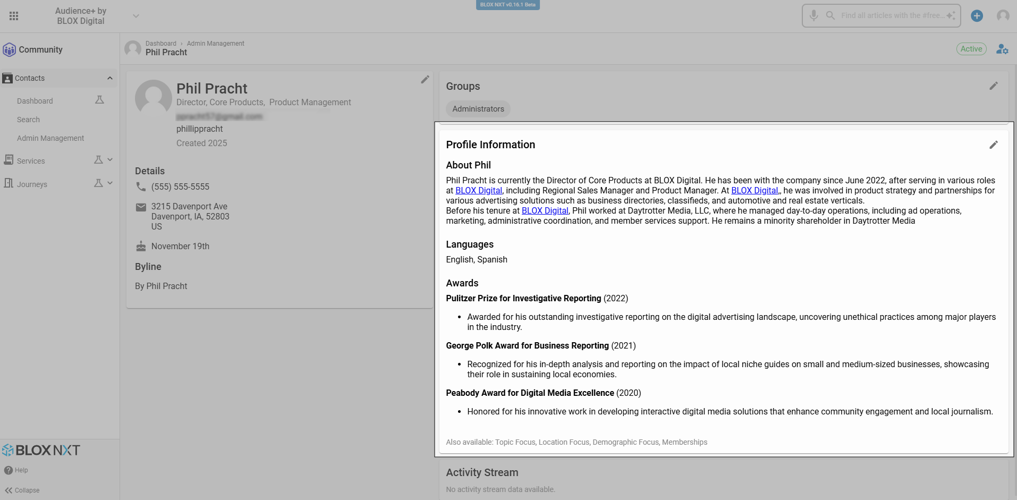Click the beaker icon beside Services
The width and height of the screenshot is (1017, 500).
[99, 160]
